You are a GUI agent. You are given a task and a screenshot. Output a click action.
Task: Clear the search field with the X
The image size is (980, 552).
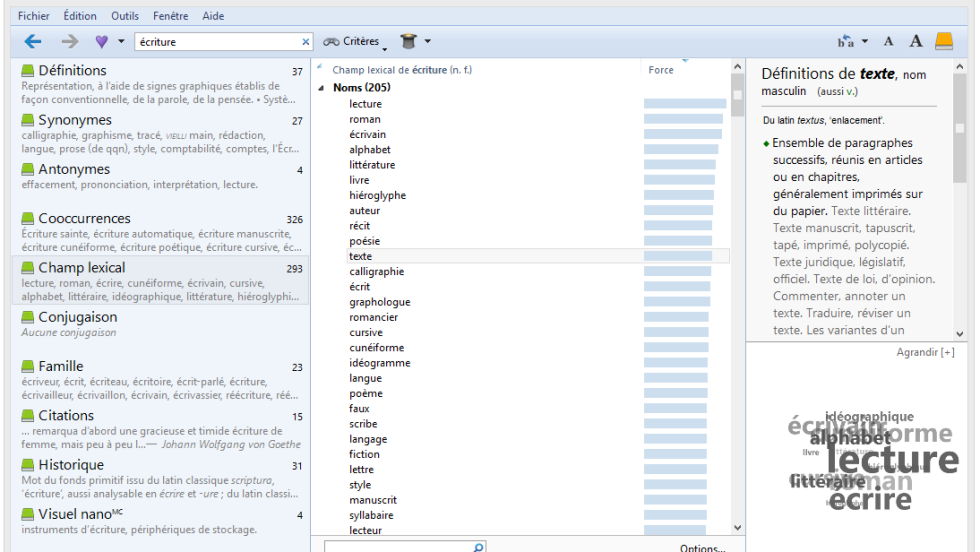[306, 42]
